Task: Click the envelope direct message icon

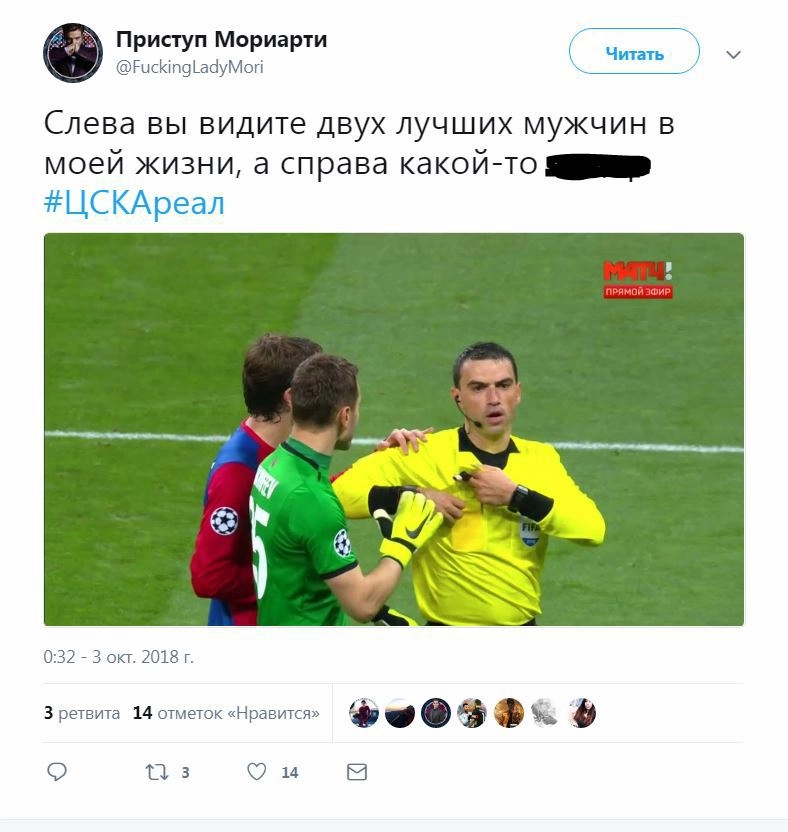Action: click(x=357, y=772)
